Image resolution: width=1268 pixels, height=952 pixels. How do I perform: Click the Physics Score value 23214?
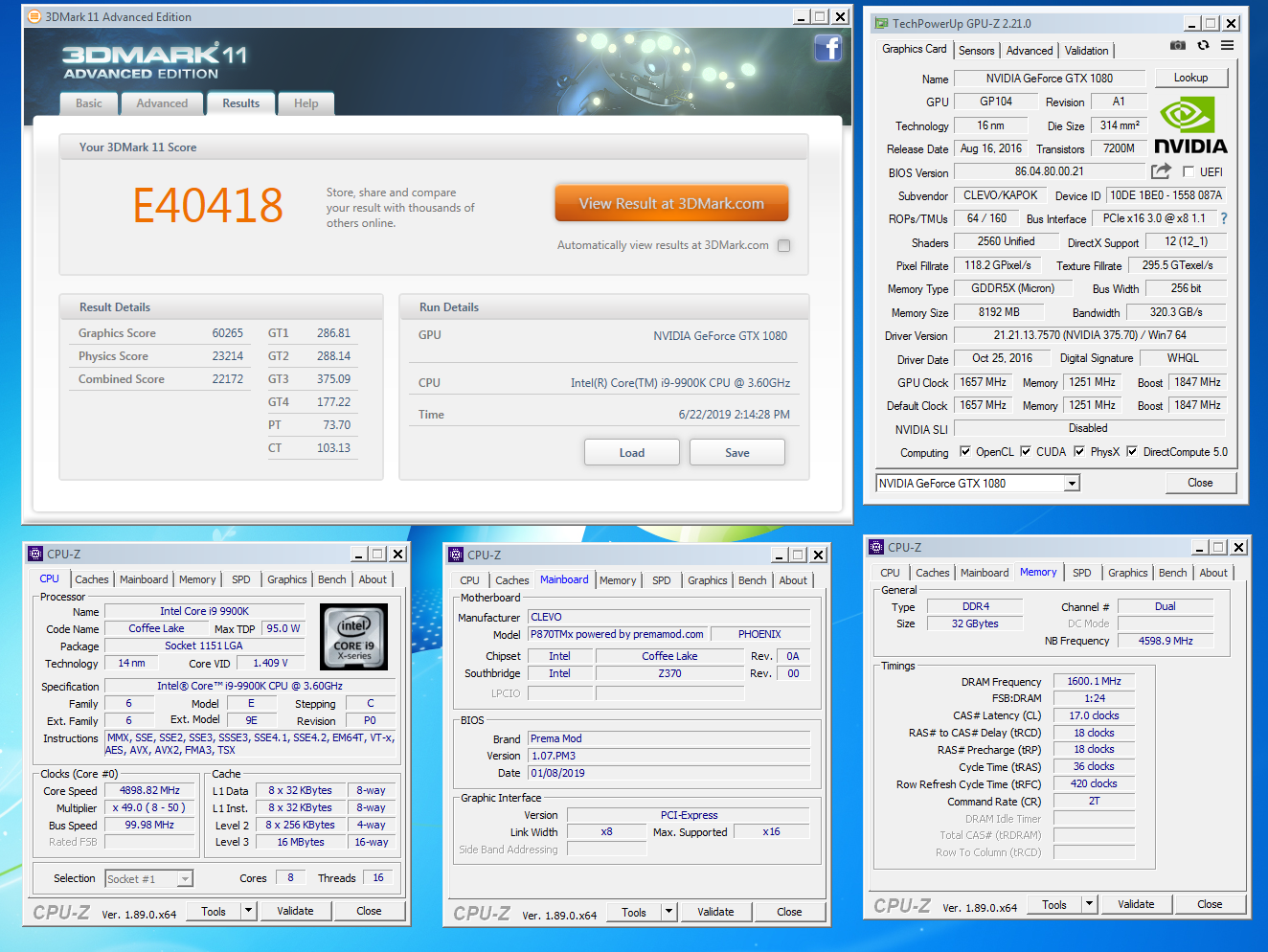[227, 356]
